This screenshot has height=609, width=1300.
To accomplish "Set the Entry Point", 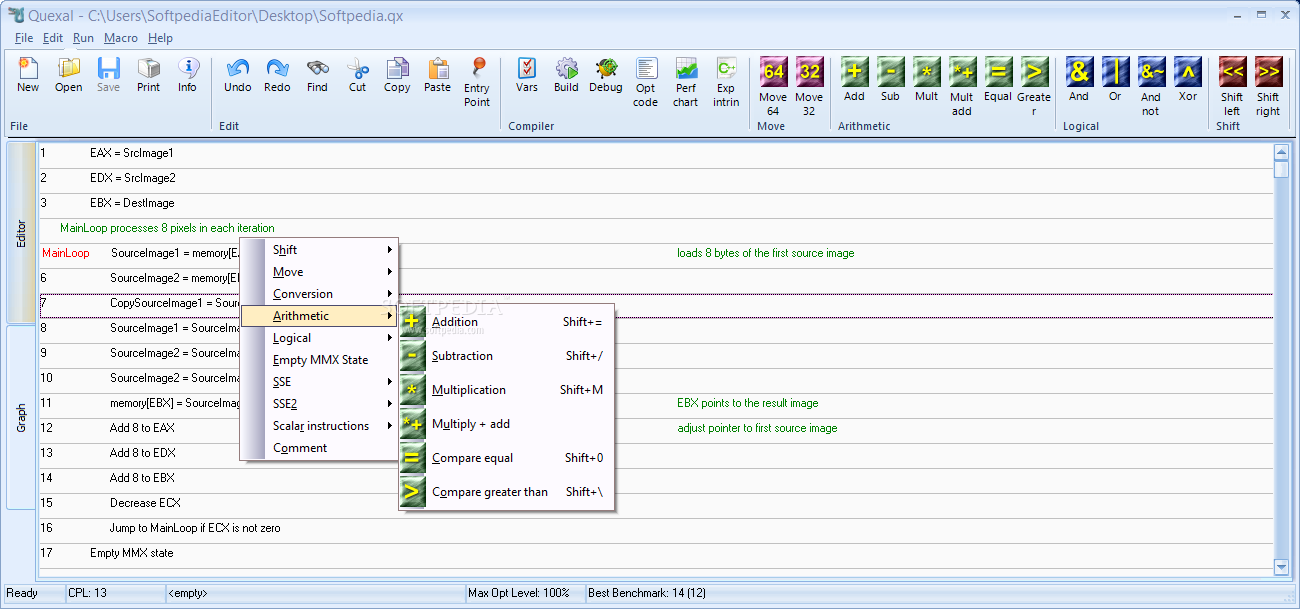I will point(477,82).
